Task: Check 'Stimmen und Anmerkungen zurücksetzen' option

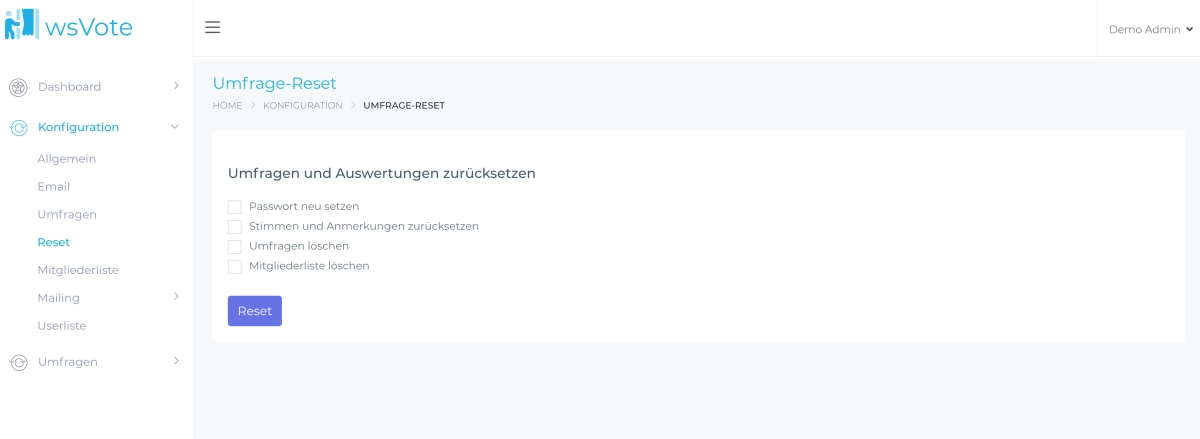Action: point(235,226)
